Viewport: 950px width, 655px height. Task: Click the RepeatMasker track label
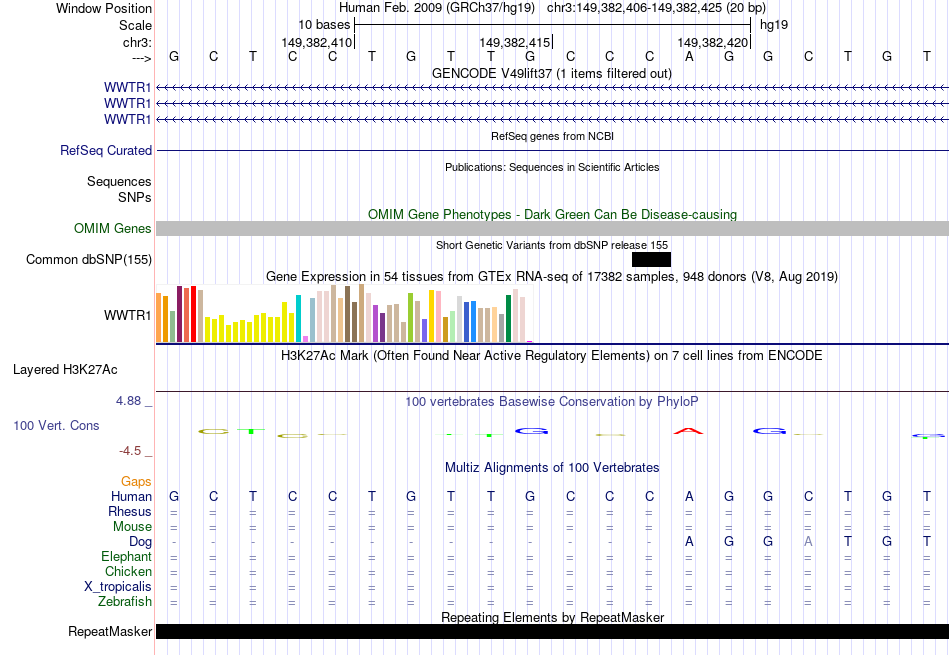(x=110, y=631)
